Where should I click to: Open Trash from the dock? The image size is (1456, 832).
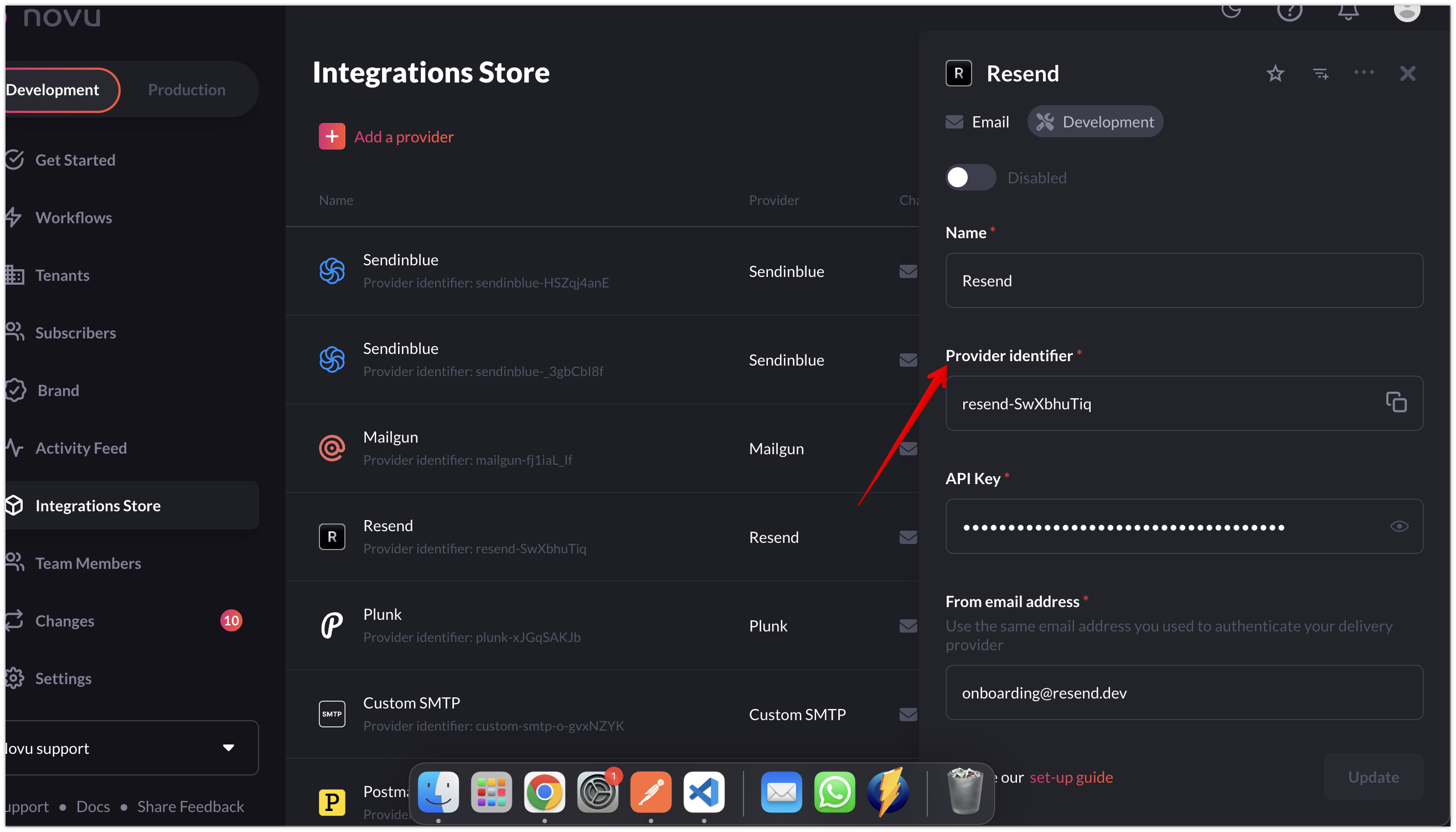[964, 791]
